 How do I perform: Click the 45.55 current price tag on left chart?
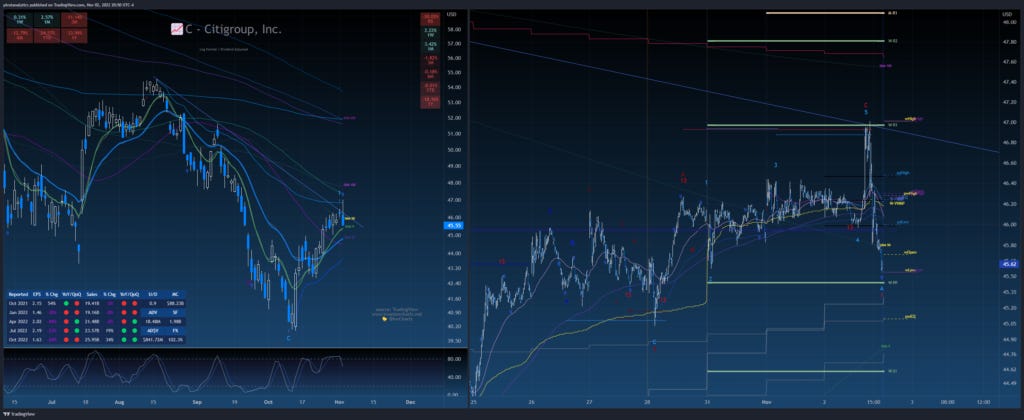click(x=453, y=225)
